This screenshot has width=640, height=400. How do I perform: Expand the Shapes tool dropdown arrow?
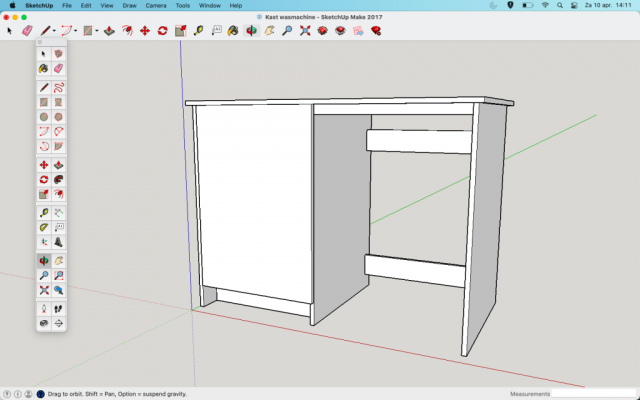click(97, 31)
